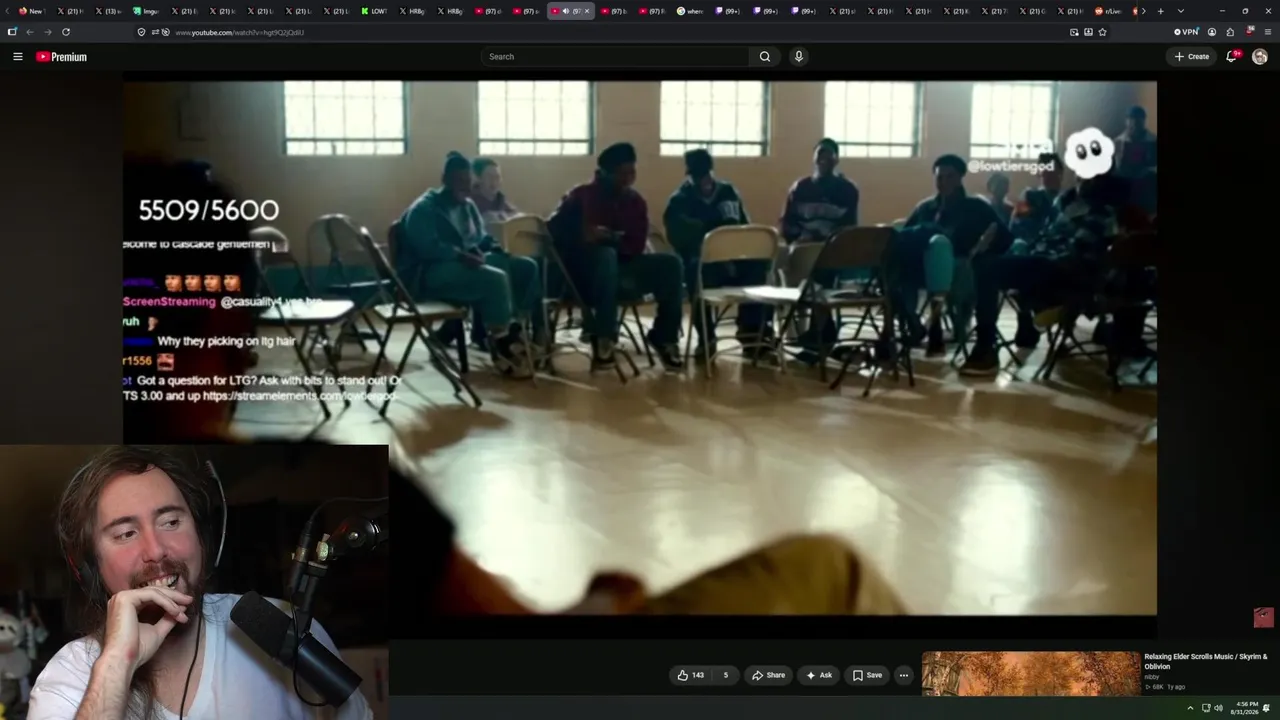Open the browser application menu
The width and height of the screenshot is (1280, 720).
(1267, 32)
